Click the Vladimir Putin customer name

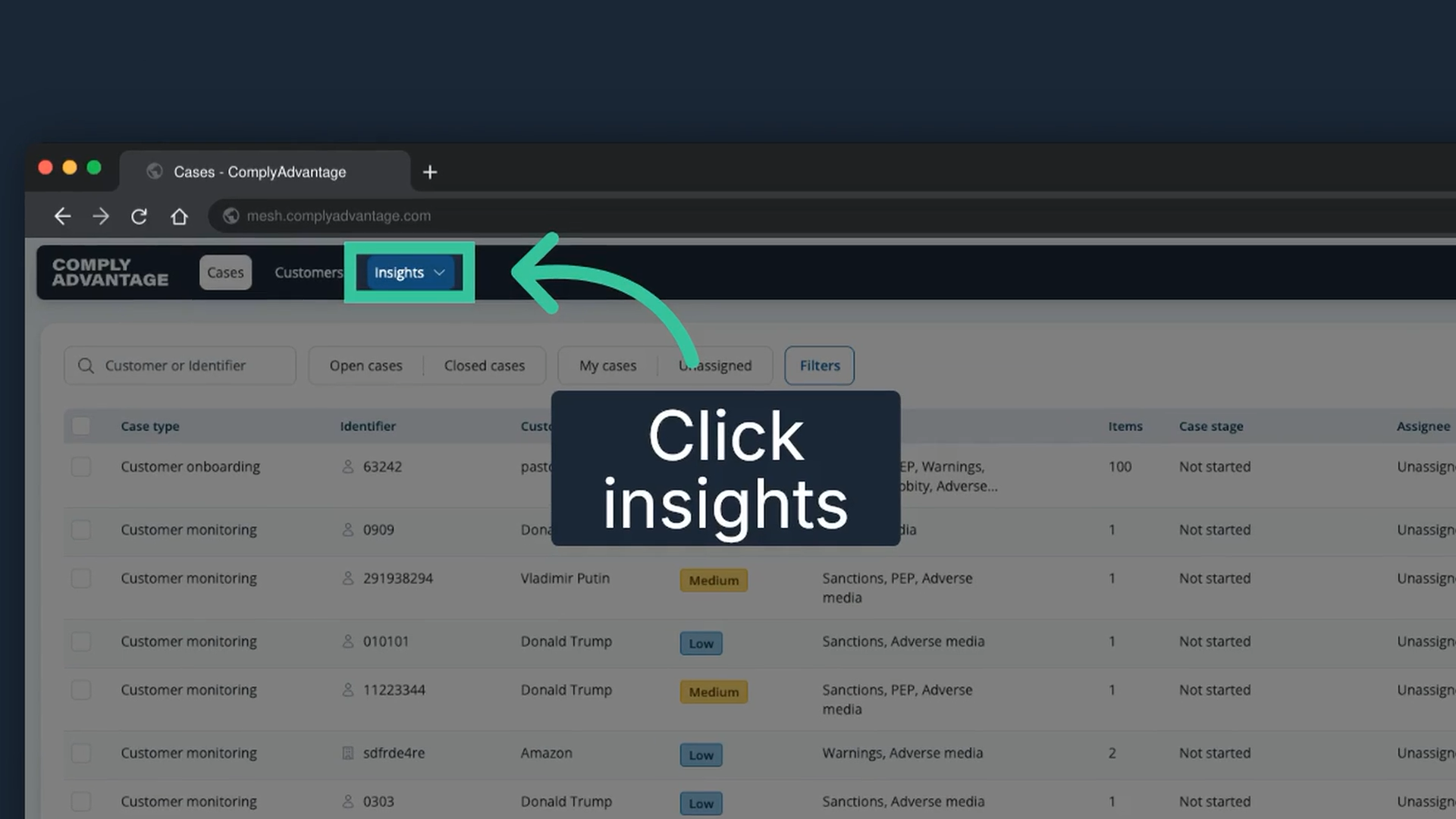565,578
